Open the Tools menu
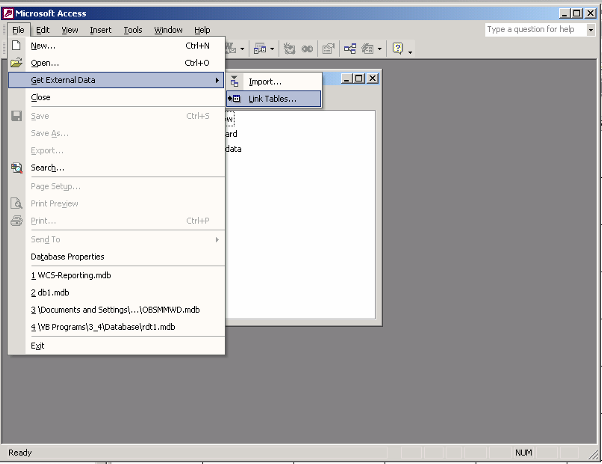This screenshot has height=464, width=602. (133, 30)
